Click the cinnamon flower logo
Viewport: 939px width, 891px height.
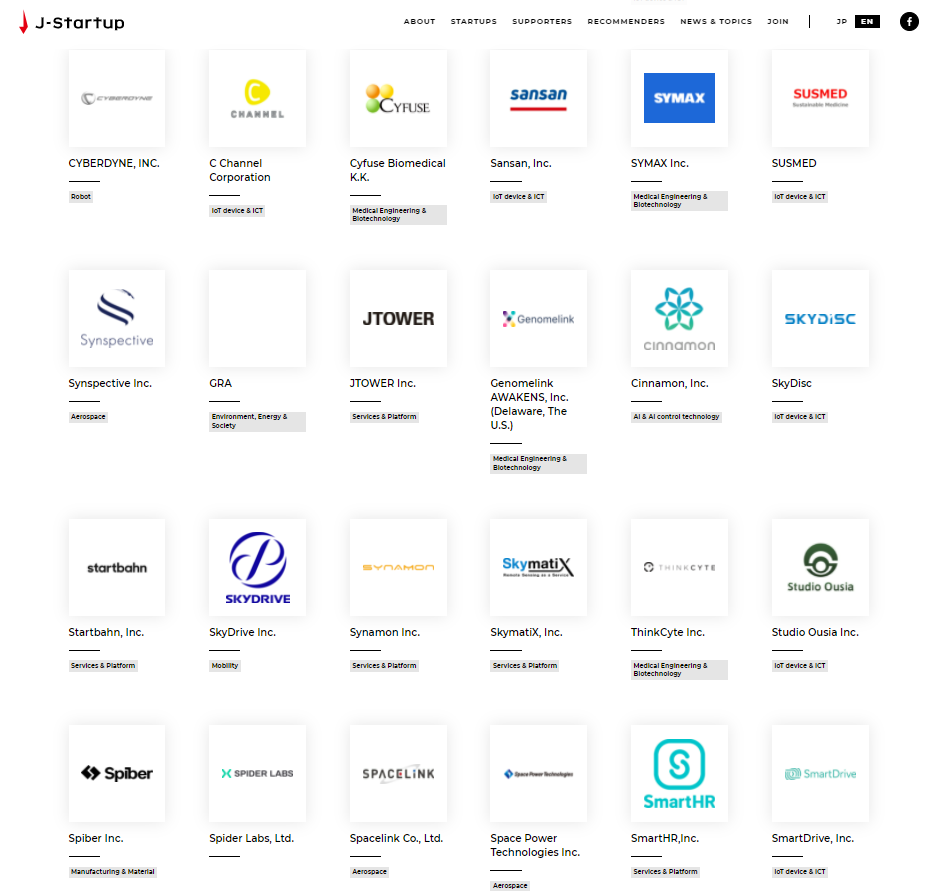coord(679,319)
